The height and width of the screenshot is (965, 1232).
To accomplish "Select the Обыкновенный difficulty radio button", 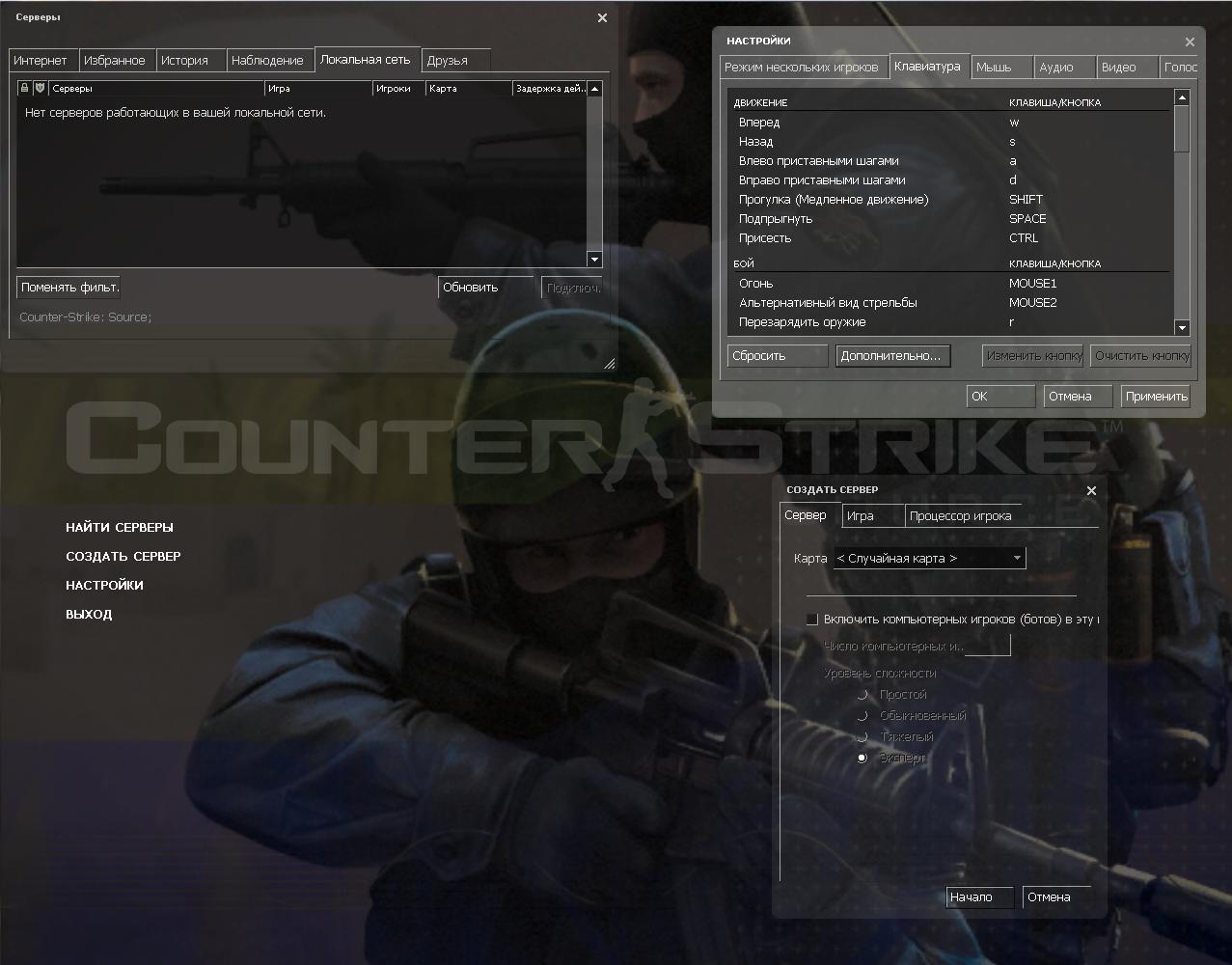I will coord(862,716).
